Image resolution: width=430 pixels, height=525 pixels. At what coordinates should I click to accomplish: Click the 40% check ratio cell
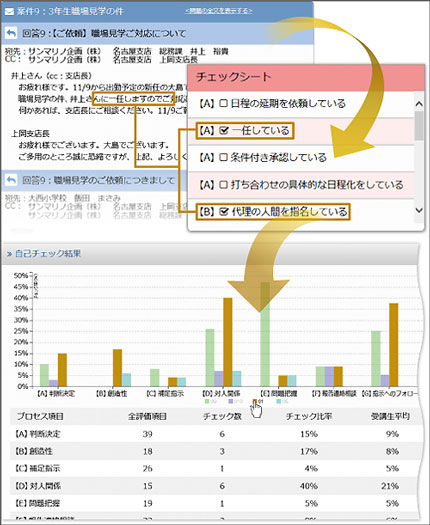[309, 486]
